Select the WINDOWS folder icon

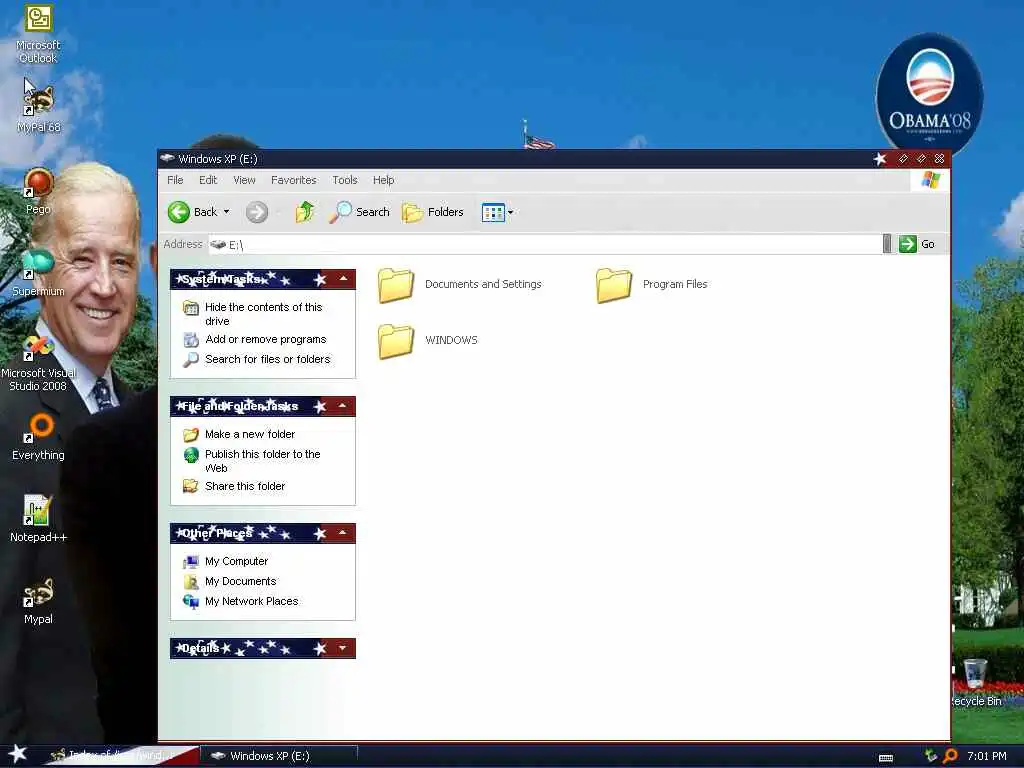tap(396, 342)
